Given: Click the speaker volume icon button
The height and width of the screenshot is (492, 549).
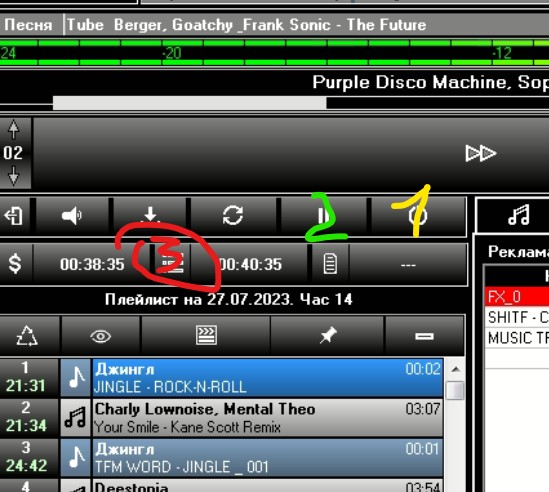Looking at the screenshot, I should (x=72, y=215).
